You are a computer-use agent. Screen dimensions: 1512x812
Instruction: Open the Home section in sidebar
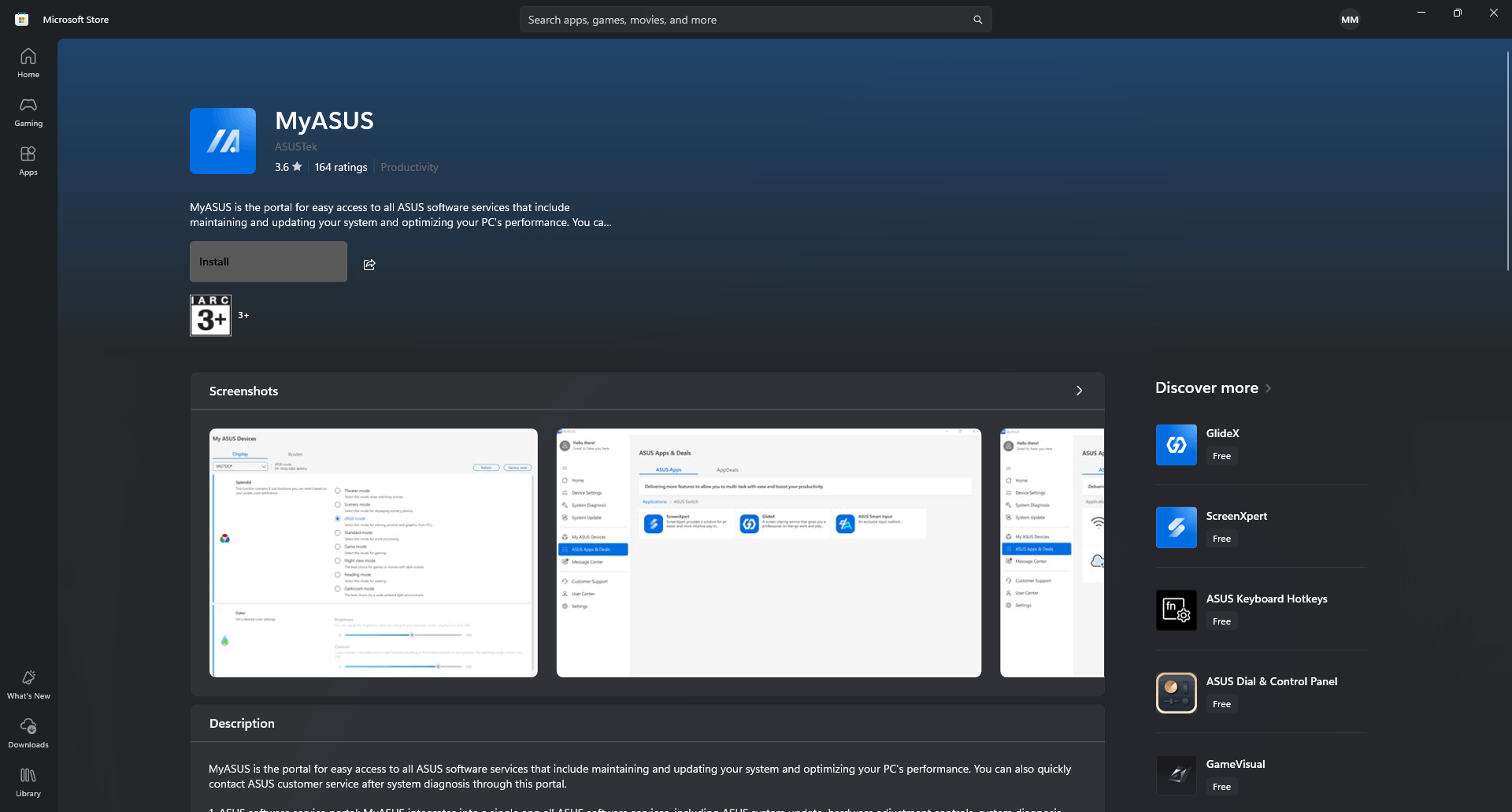click(x=28, y=63)
